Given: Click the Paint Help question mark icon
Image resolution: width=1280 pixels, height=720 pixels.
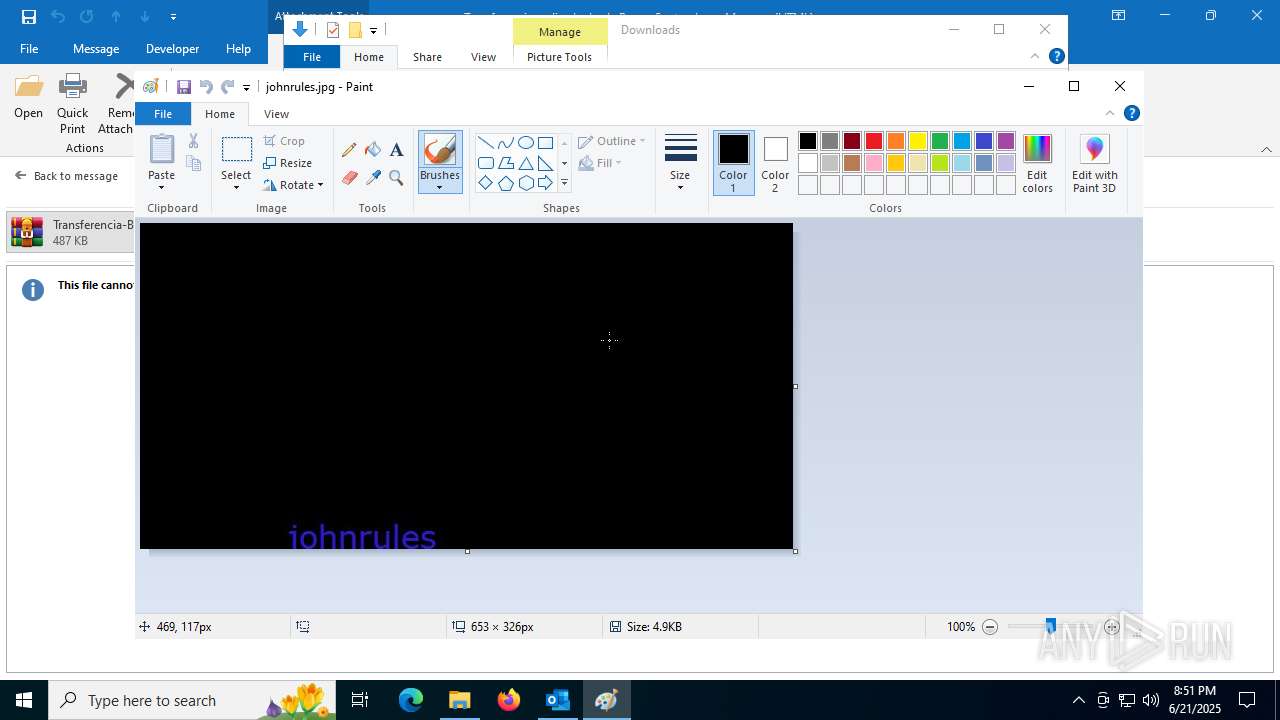Looking at the screenshot, I should 1131,113.
